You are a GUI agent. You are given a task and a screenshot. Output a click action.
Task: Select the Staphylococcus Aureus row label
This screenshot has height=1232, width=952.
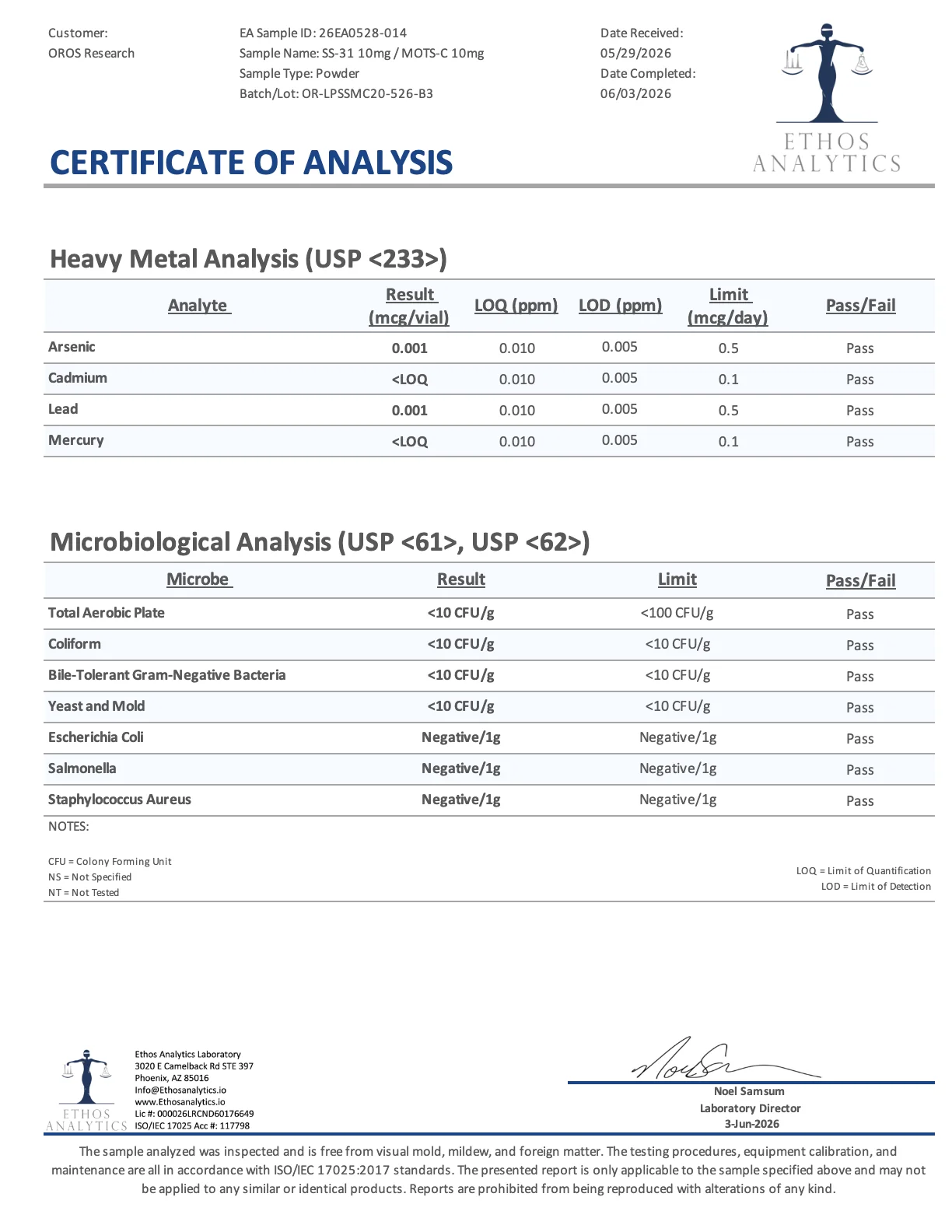click(120, 800)
